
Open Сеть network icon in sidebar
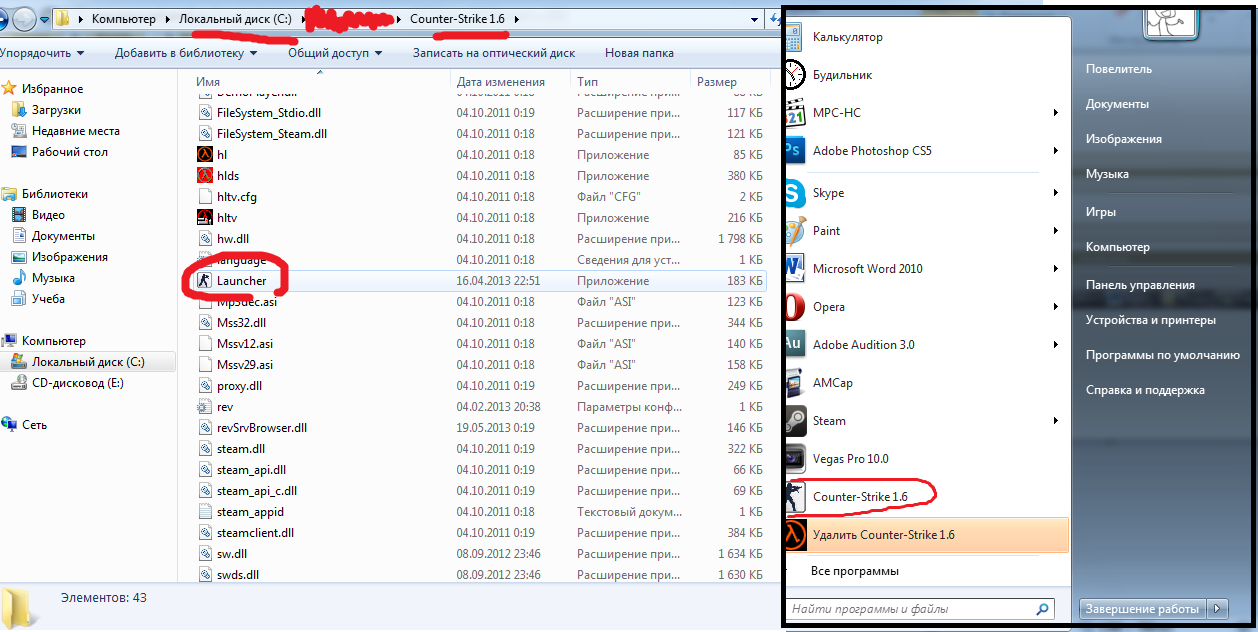point(10,425)
